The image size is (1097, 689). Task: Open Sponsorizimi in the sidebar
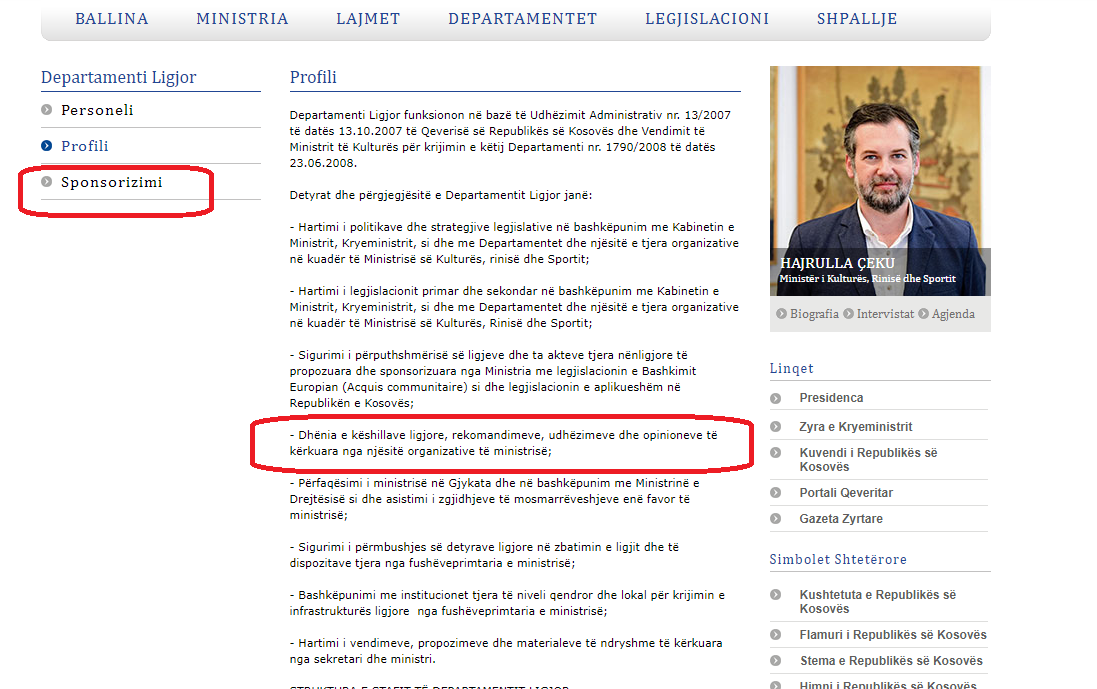click(x=111, y=182)
